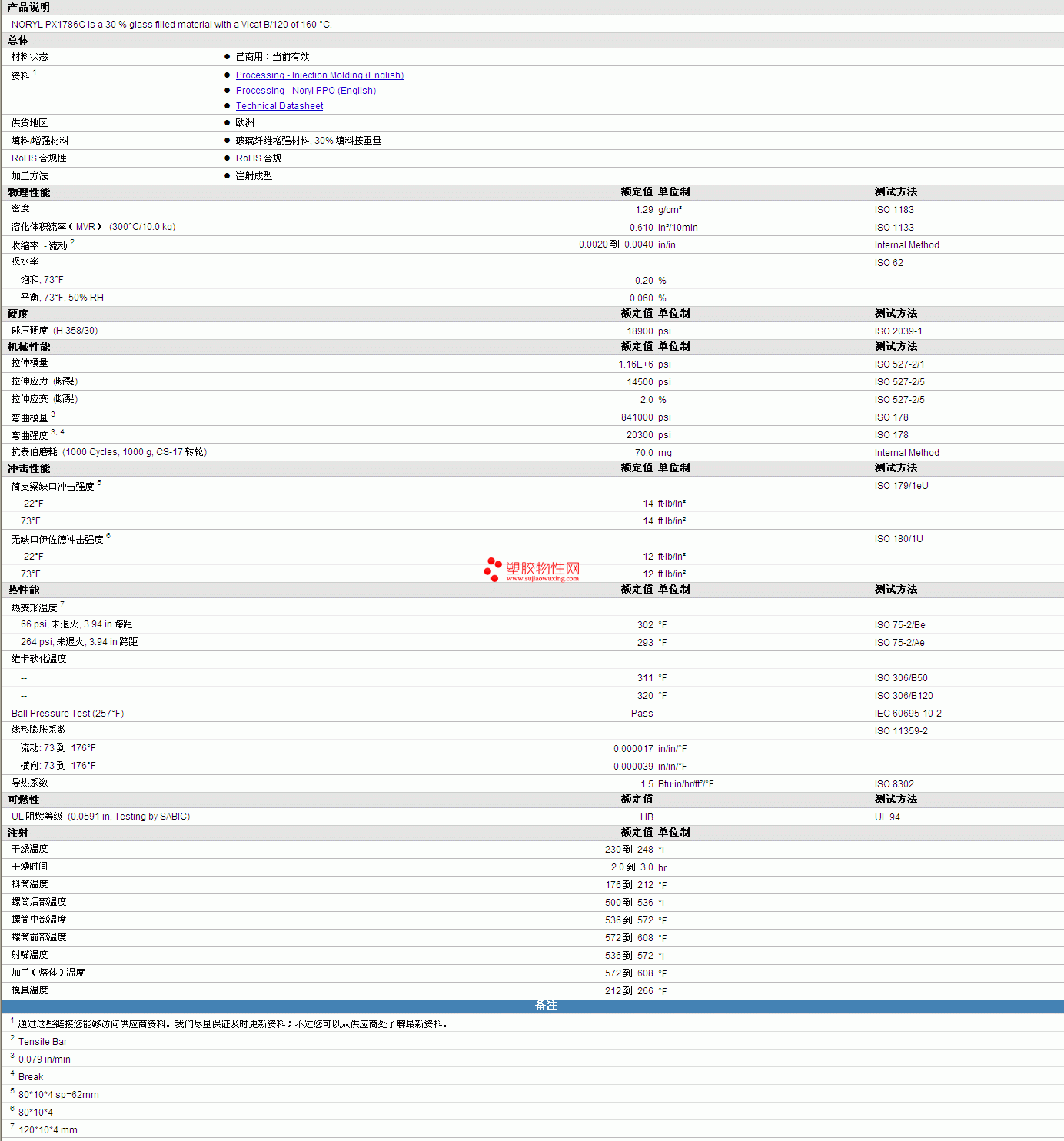Select the 备注 notes header bar
Image resolution: width=1064 pixels, height=1141 pixels.
point(532,1006)
